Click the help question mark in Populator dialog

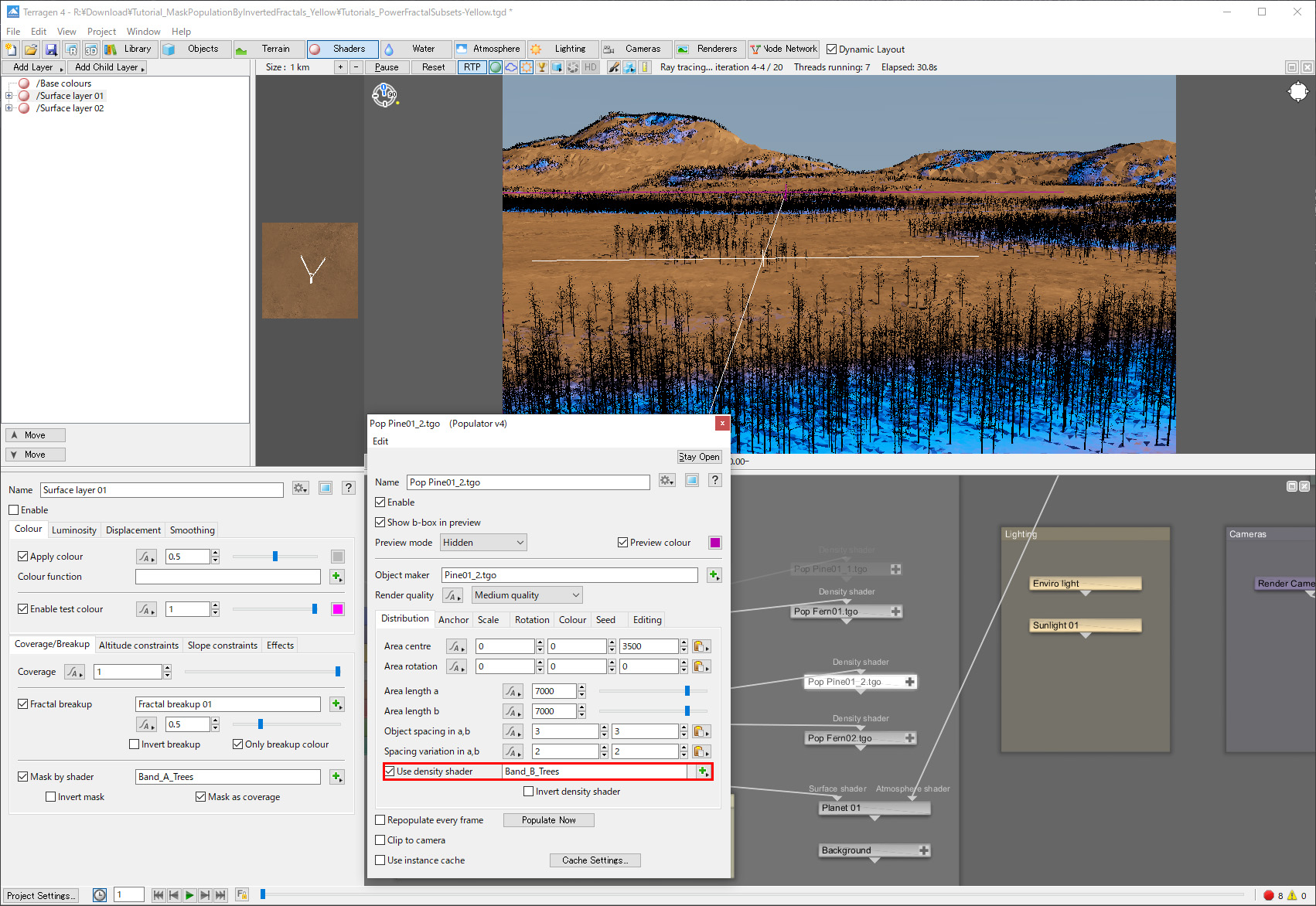[715, 481]
